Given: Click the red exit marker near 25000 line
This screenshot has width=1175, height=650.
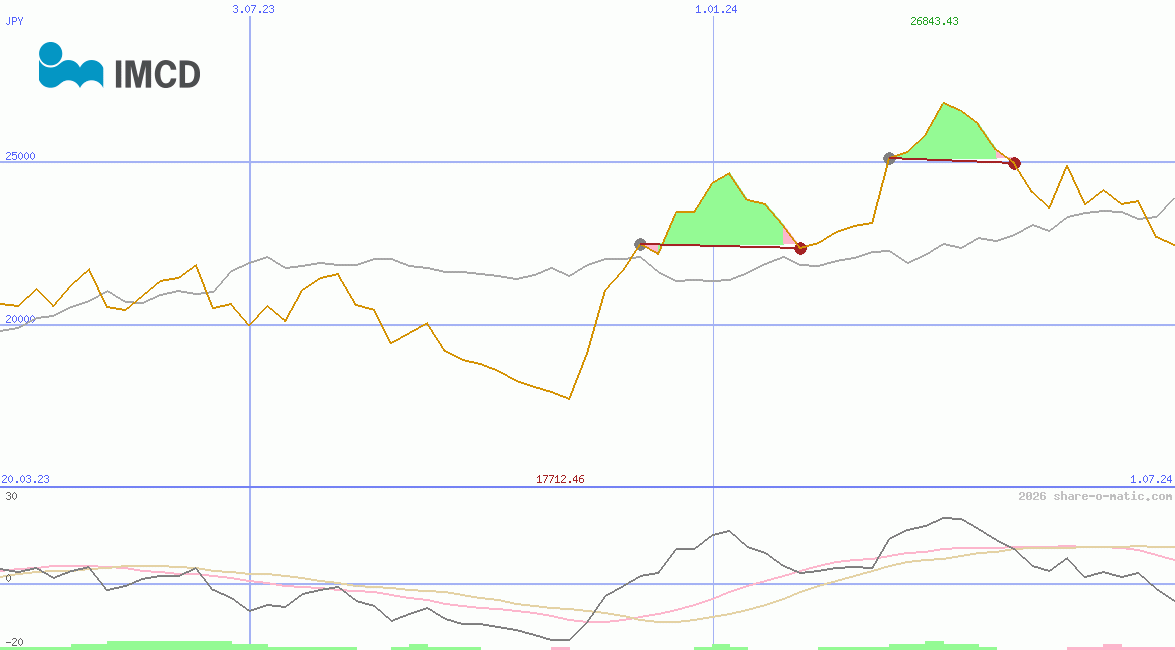Looking at the screenshot, I should (1014, 163).
